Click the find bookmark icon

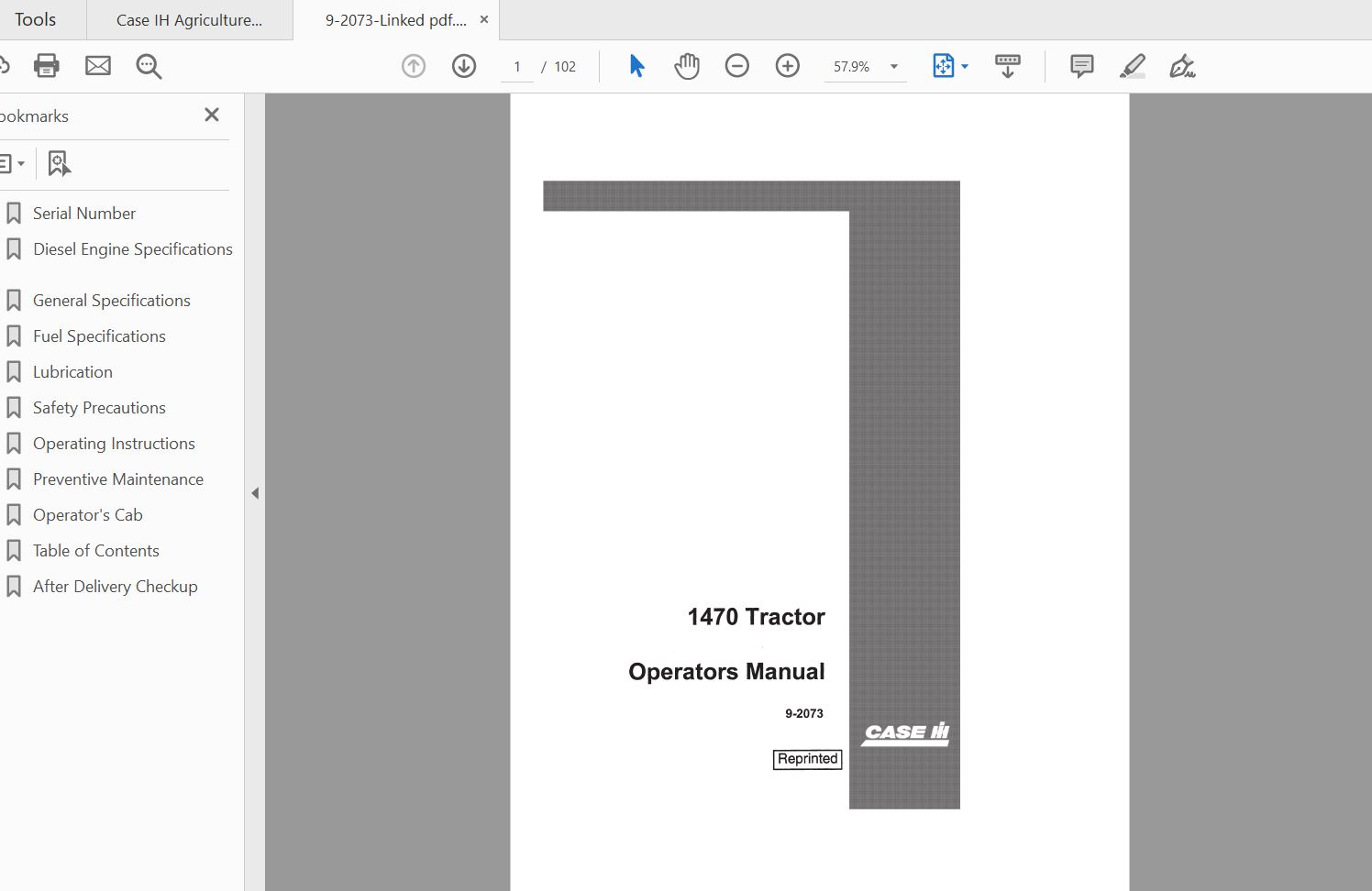click(59, 163)
